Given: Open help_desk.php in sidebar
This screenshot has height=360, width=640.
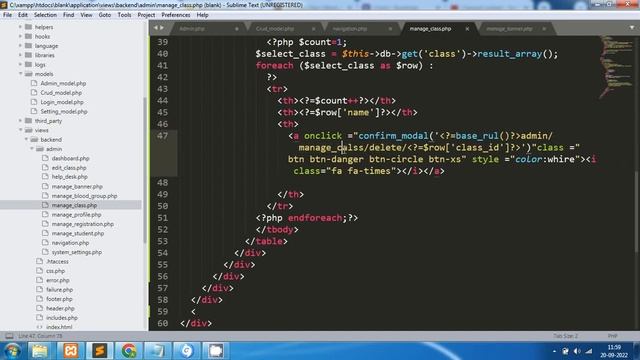Looking at the screenshot, I should point(69,177).
